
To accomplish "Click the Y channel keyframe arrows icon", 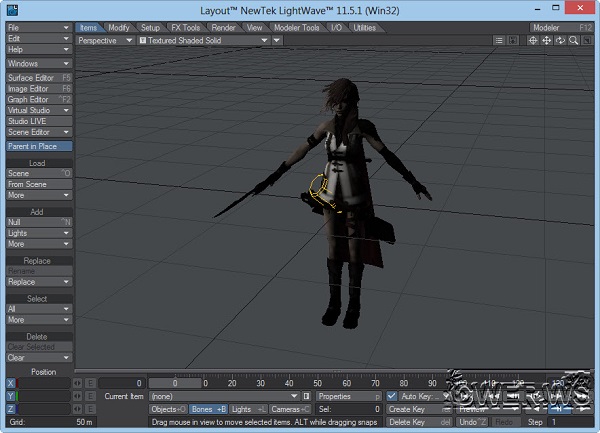I will (77, 396).
